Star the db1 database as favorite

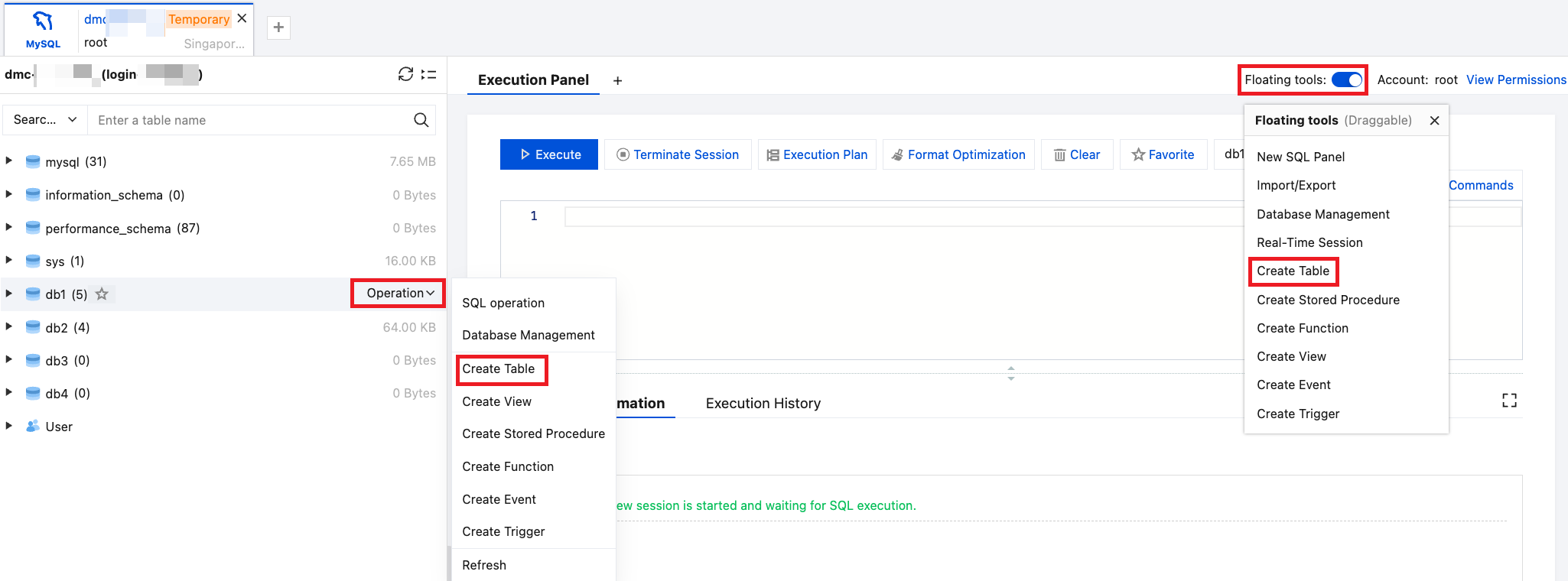point(102,294)
